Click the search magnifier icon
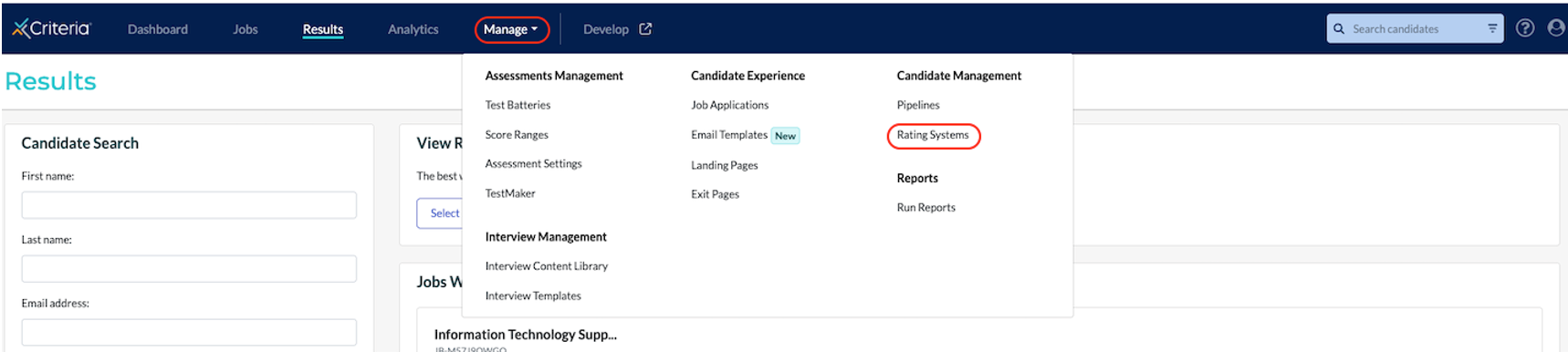The image size is (1568, 352). pyautogui.click(x=1339, y=29)
